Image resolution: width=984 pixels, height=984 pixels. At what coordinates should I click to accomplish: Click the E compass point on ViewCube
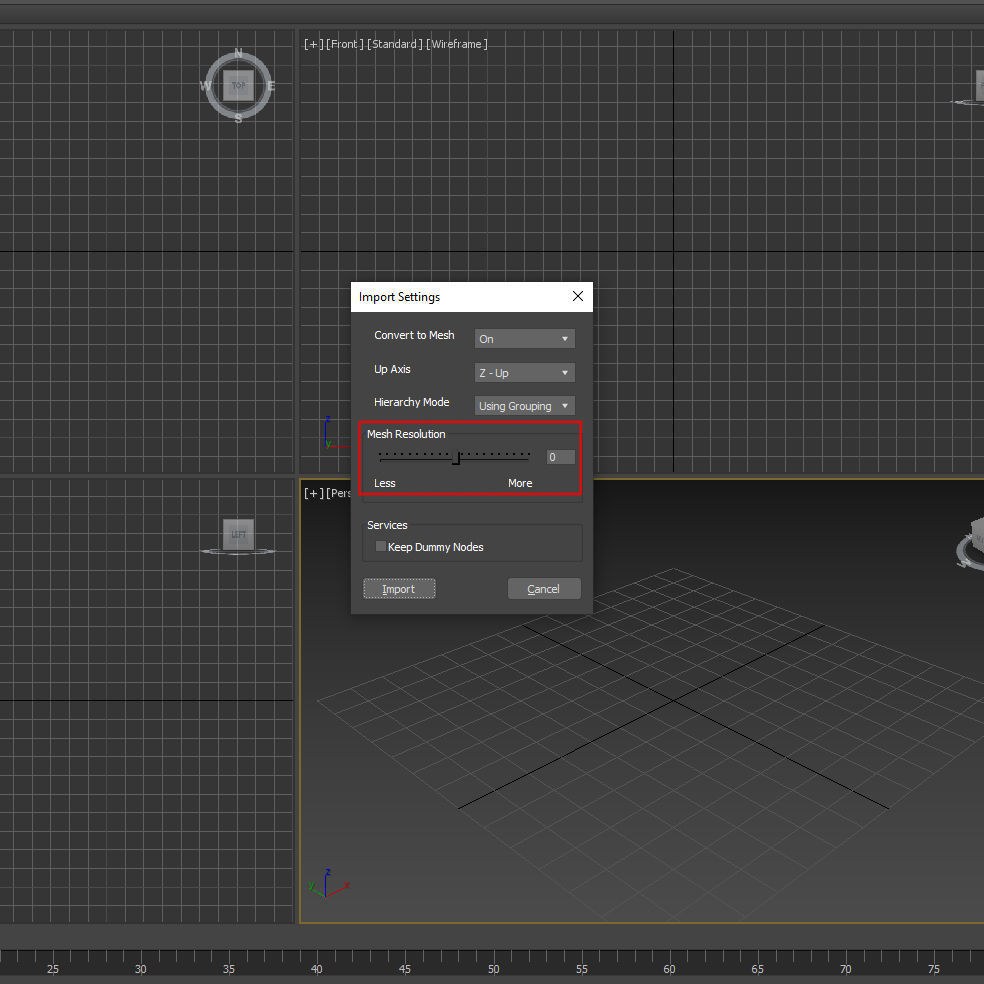point(271,86)
